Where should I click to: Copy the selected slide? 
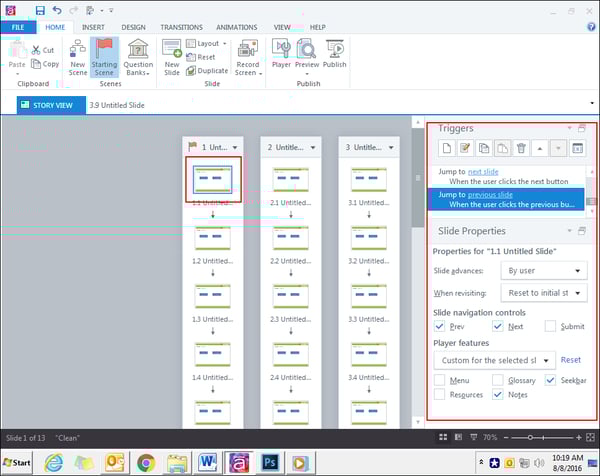click(46, 64)
